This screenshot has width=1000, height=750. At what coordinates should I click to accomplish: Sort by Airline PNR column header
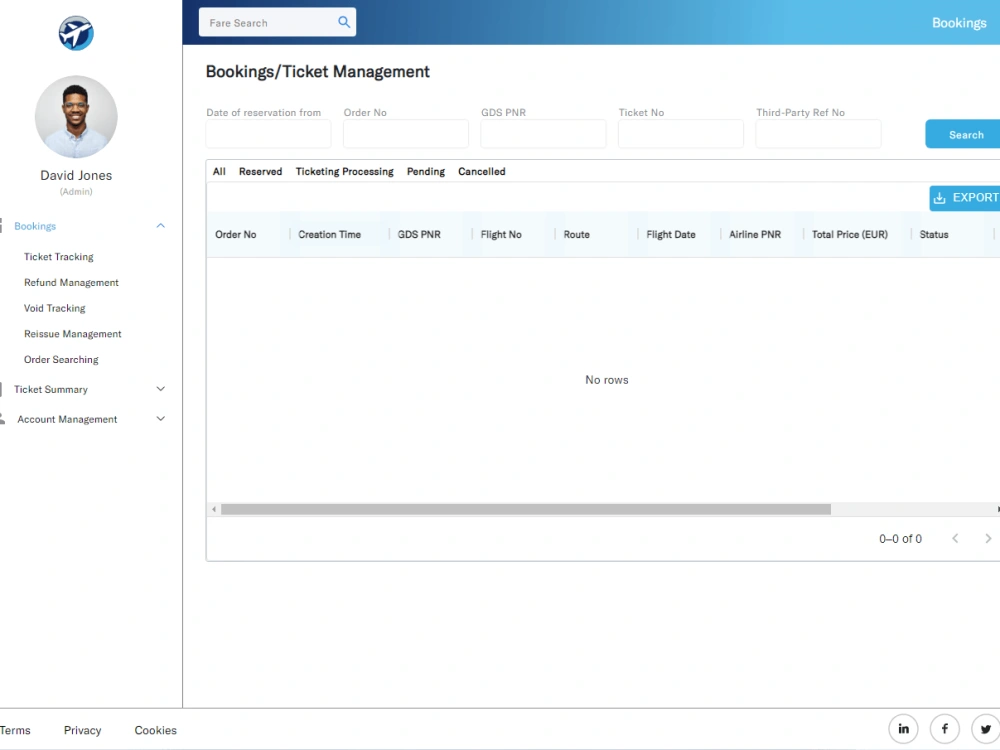point(755,234)
